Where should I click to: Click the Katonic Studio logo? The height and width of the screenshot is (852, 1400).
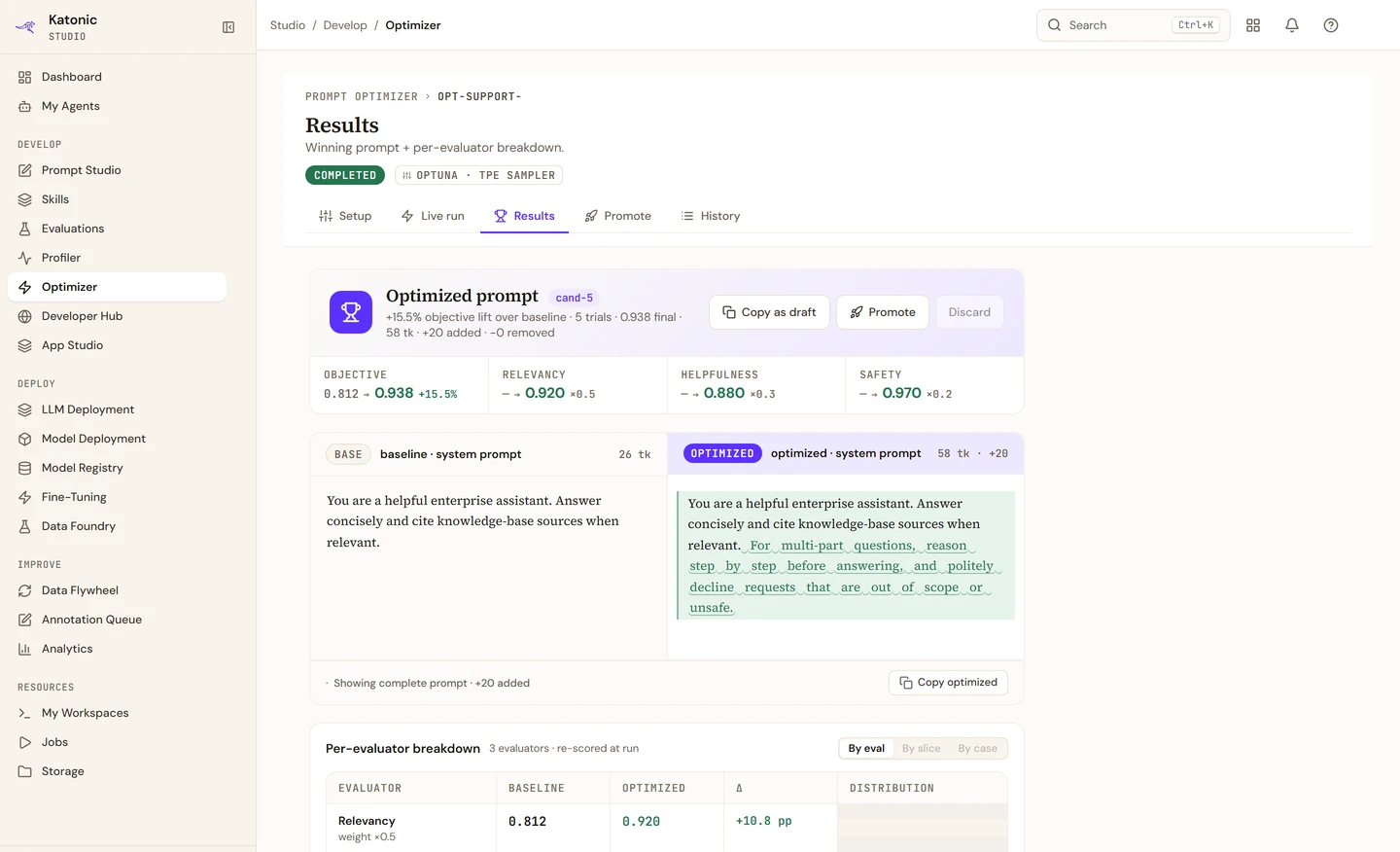pyautogui.click(x=25, y=27)
